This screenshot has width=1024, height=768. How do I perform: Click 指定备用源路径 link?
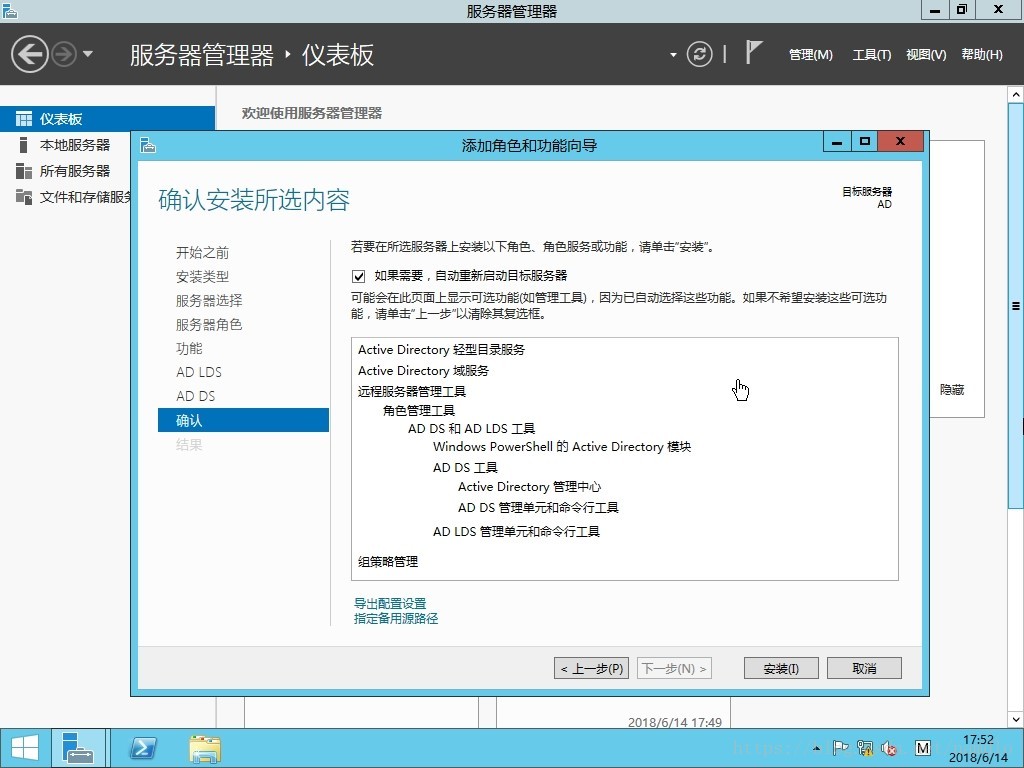tap(396, 618)
